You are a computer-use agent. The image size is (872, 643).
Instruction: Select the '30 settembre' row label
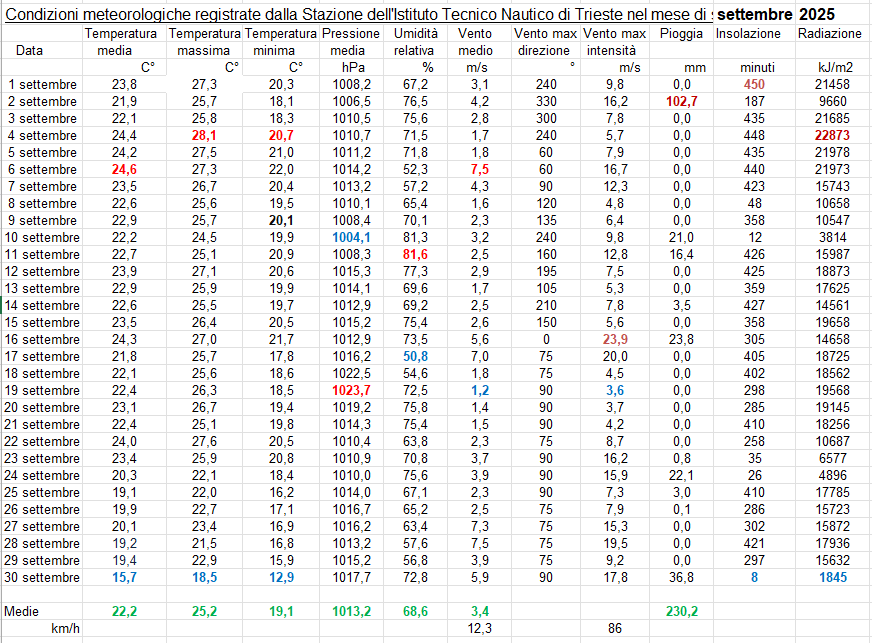pos(42,577)
